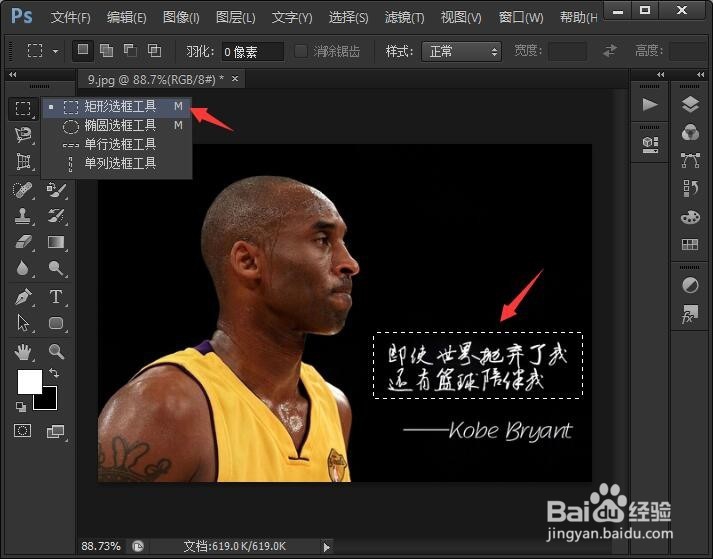
Task: Swap width and height values icon
Action: click(610, 50)
